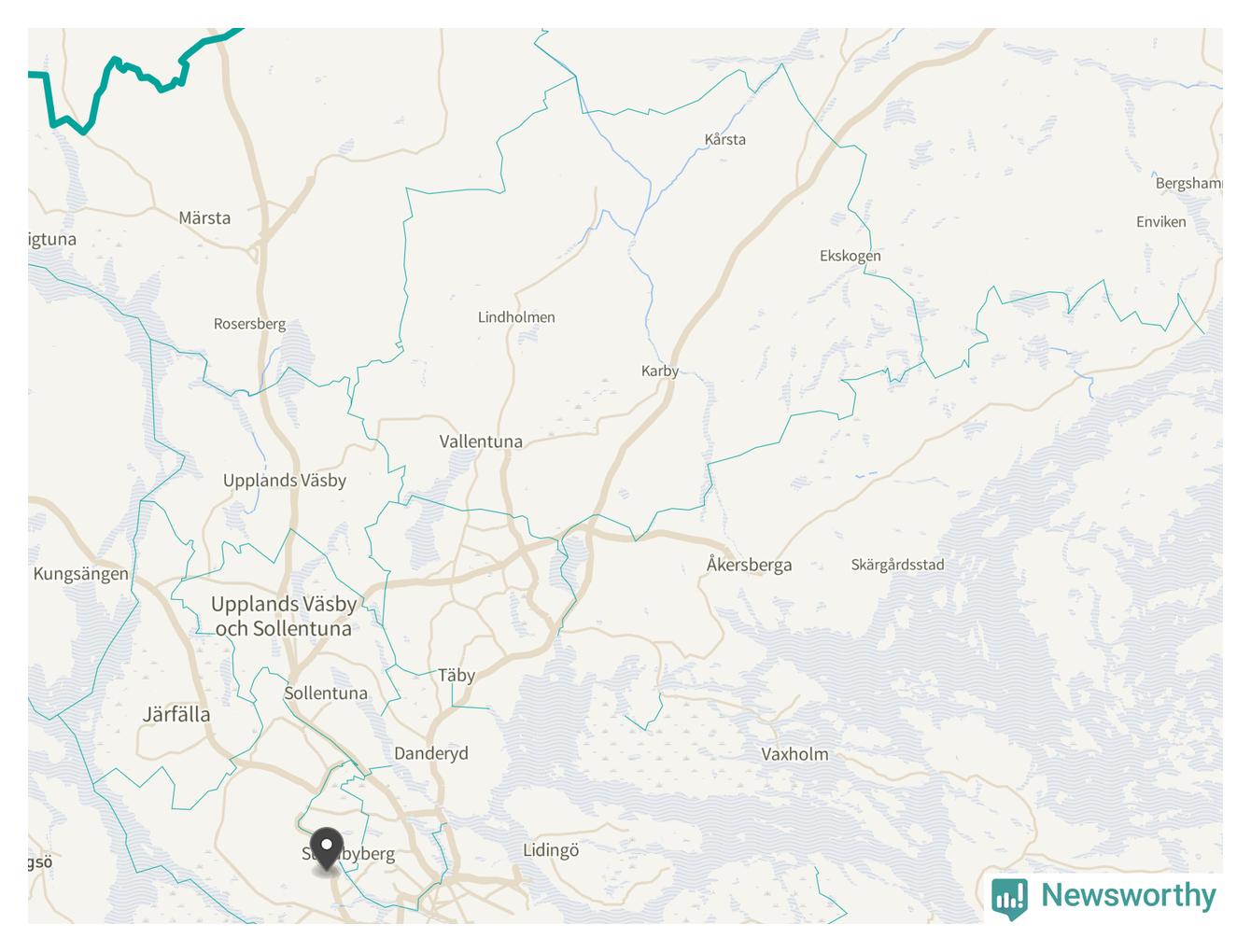
Task: Click the Danderyd map label
Action: 431,753
